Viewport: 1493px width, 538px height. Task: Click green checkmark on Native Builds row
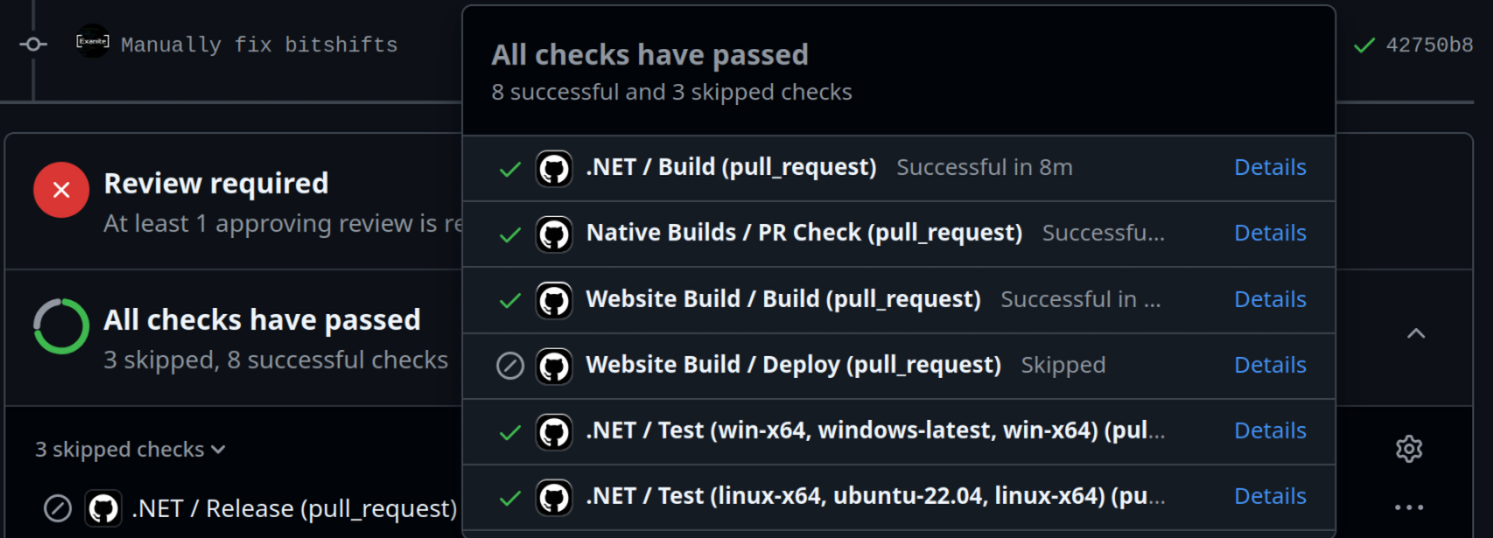(x=510, y=235)
